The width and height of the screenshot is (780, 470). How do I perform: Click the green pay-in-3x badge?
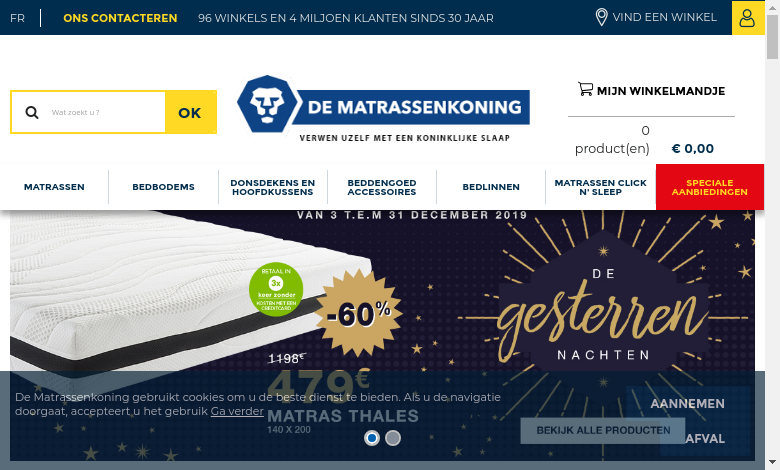(276, 289)
